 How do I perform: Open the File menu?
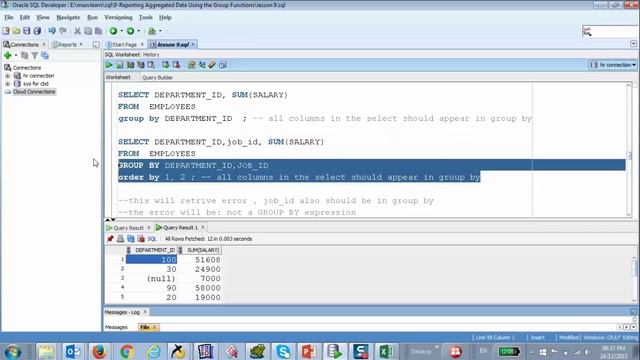(x=9, y=18)
